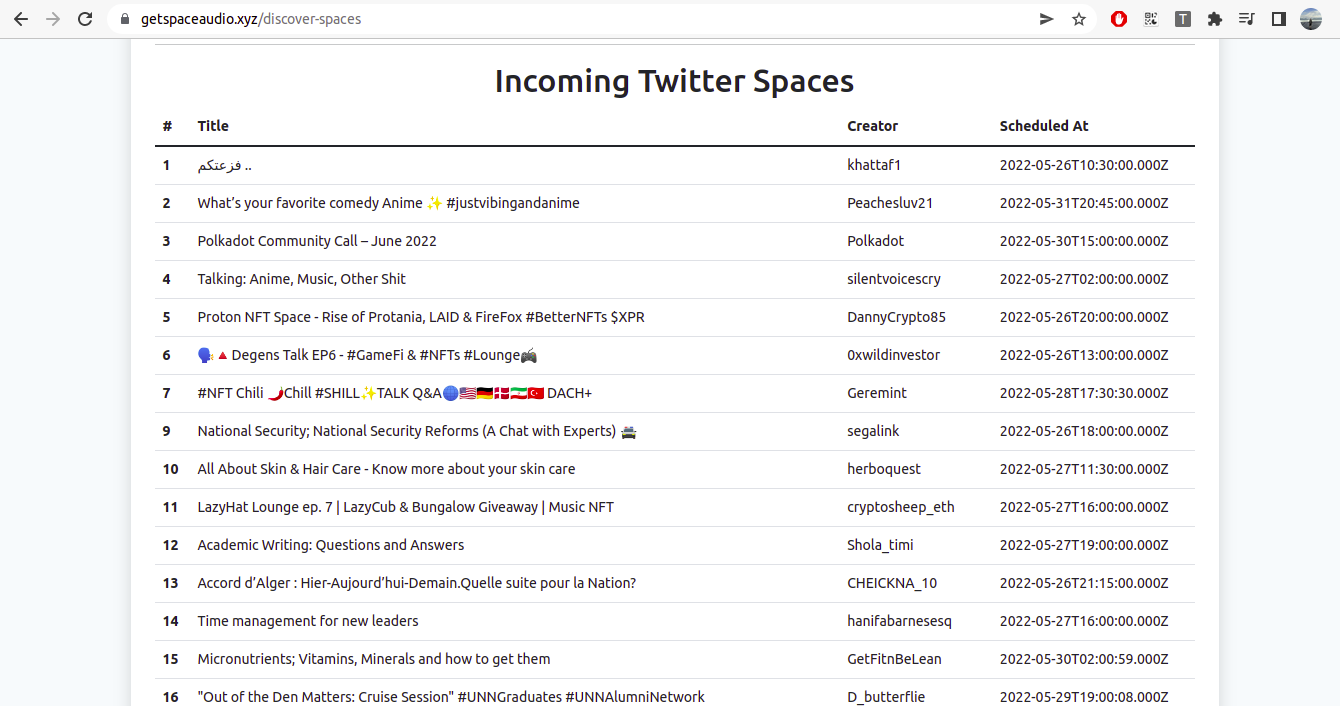View site lock security info

click(x=124, y=19)
